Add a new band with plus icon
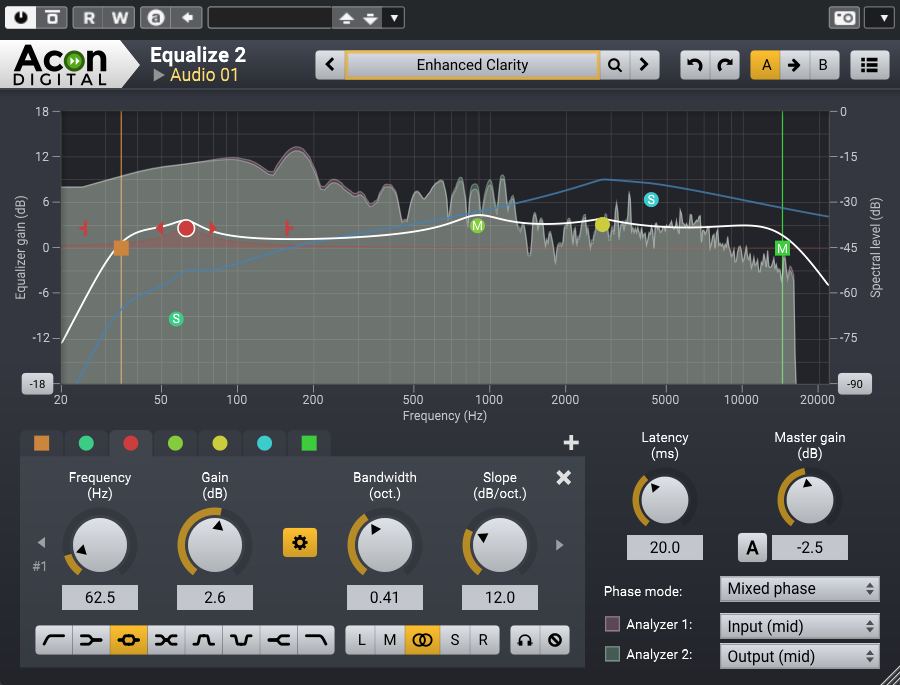Screen dimensions: 900x685 [x=571, y=442]
